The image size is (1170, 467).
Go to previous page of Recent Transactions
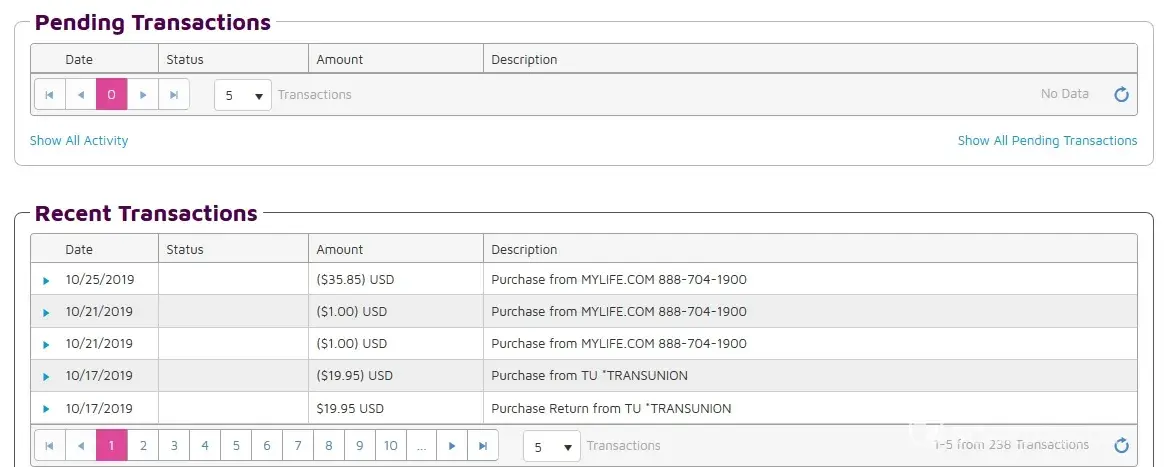click(x=80, y=446)
